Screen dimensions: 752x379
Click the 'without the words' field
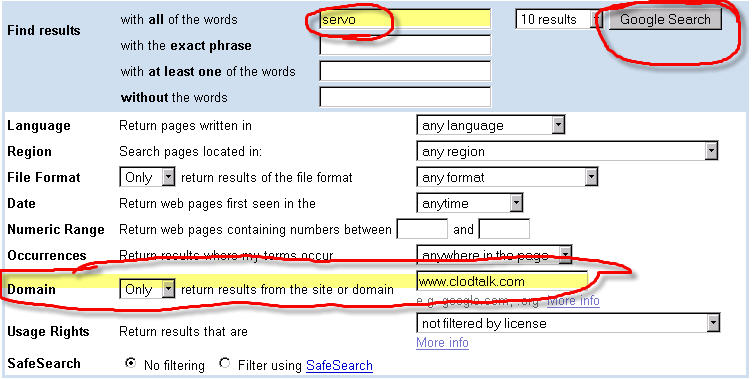(x=405, y=97)
